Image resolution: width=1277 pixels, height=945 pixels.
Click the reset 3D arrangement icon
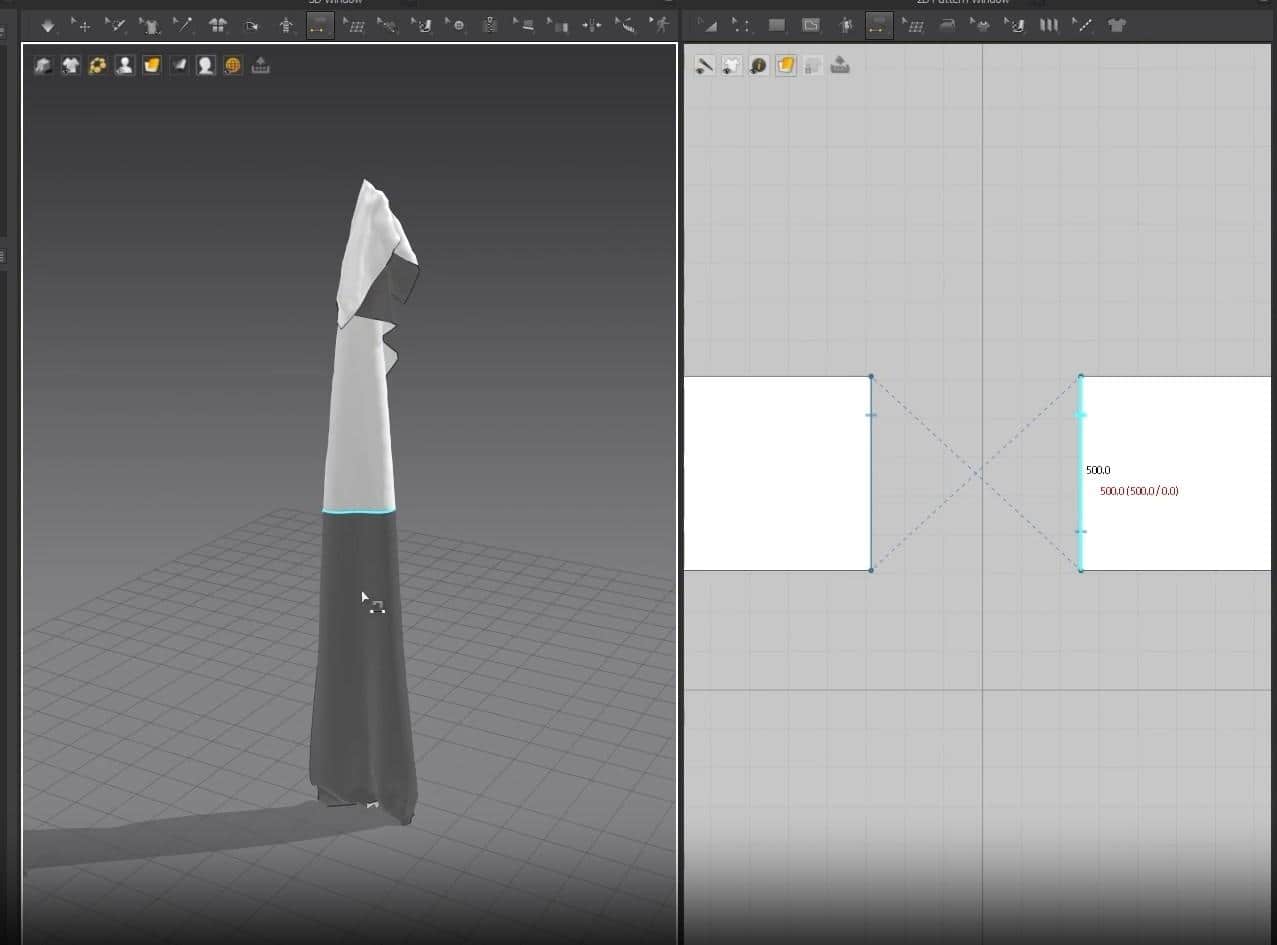(x=252, y=25)
